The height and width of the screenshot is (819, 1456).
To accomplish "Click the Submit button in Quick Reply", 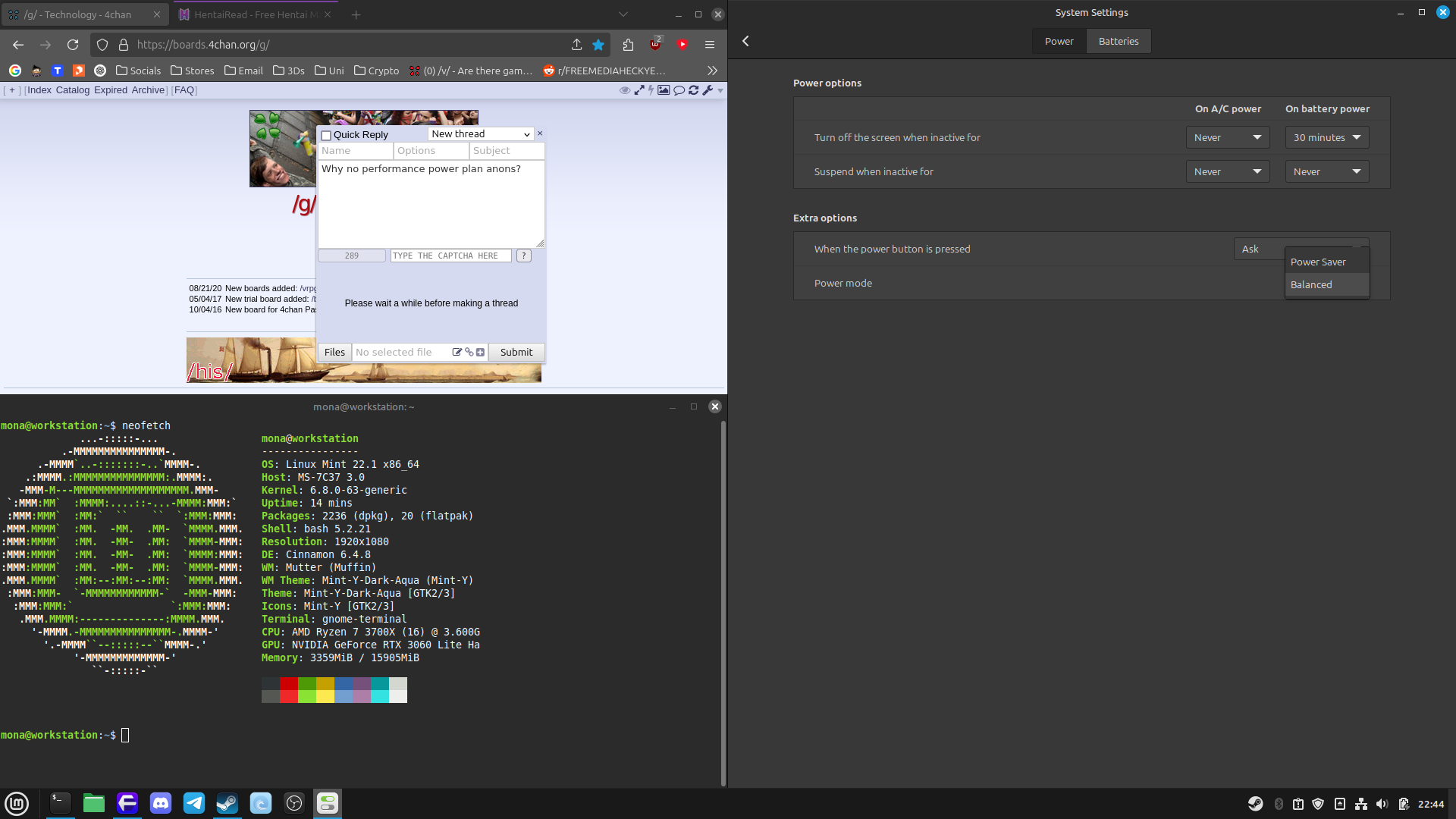I will (516, 352).
